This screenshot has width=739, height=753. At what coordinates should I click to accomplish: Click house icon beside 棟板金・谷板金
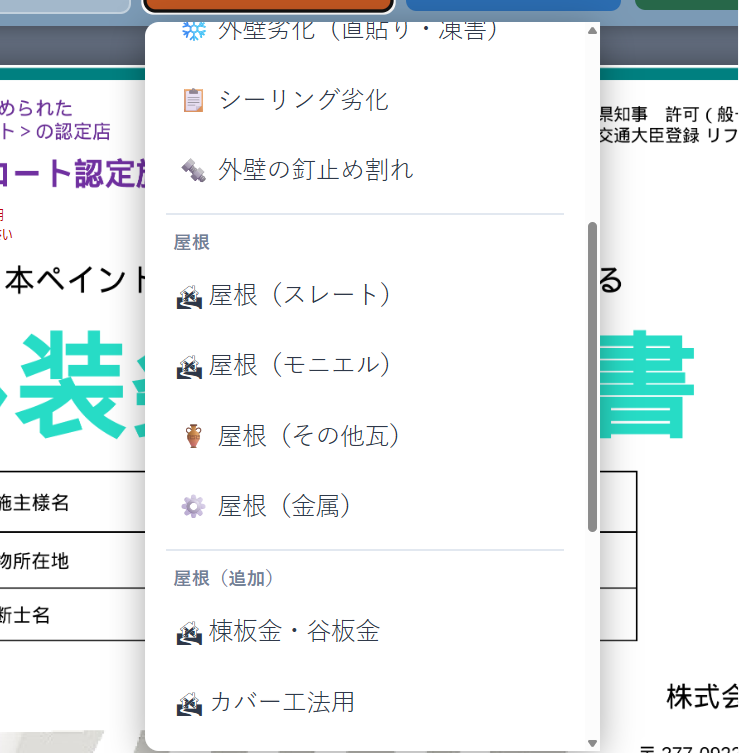coord(189,633)
